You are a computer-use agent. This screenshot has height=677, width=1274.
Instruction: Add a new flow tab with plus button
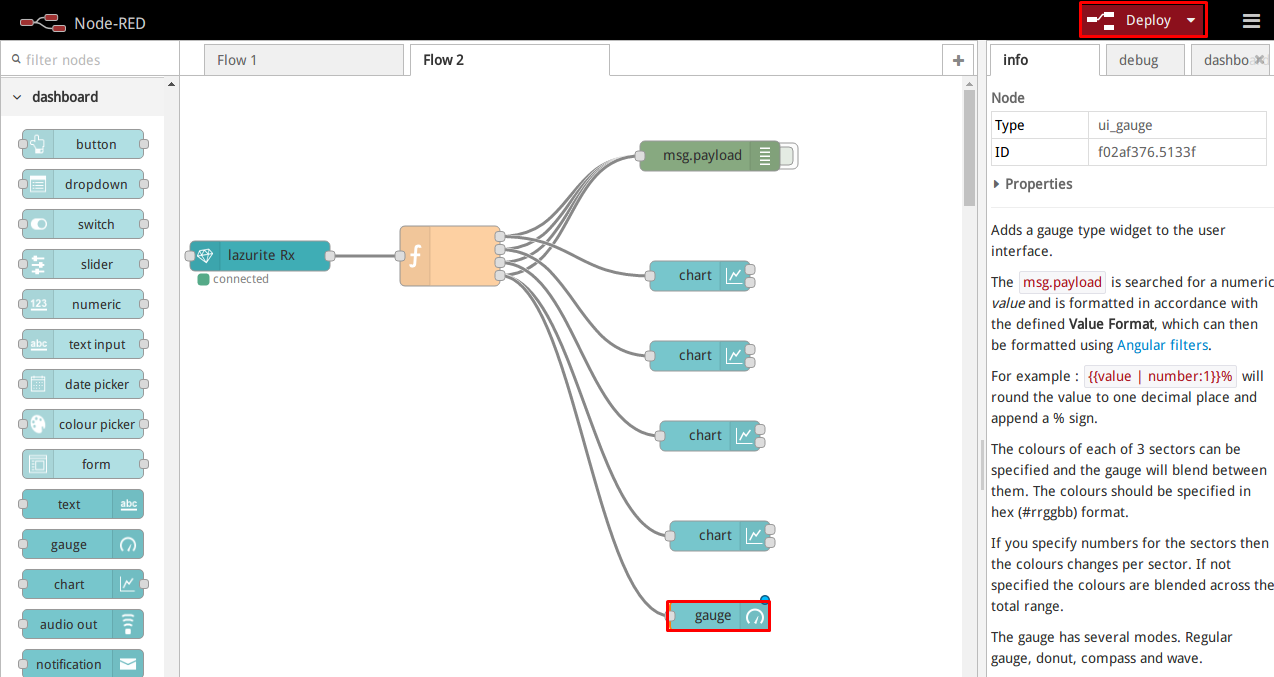(958, 60)
